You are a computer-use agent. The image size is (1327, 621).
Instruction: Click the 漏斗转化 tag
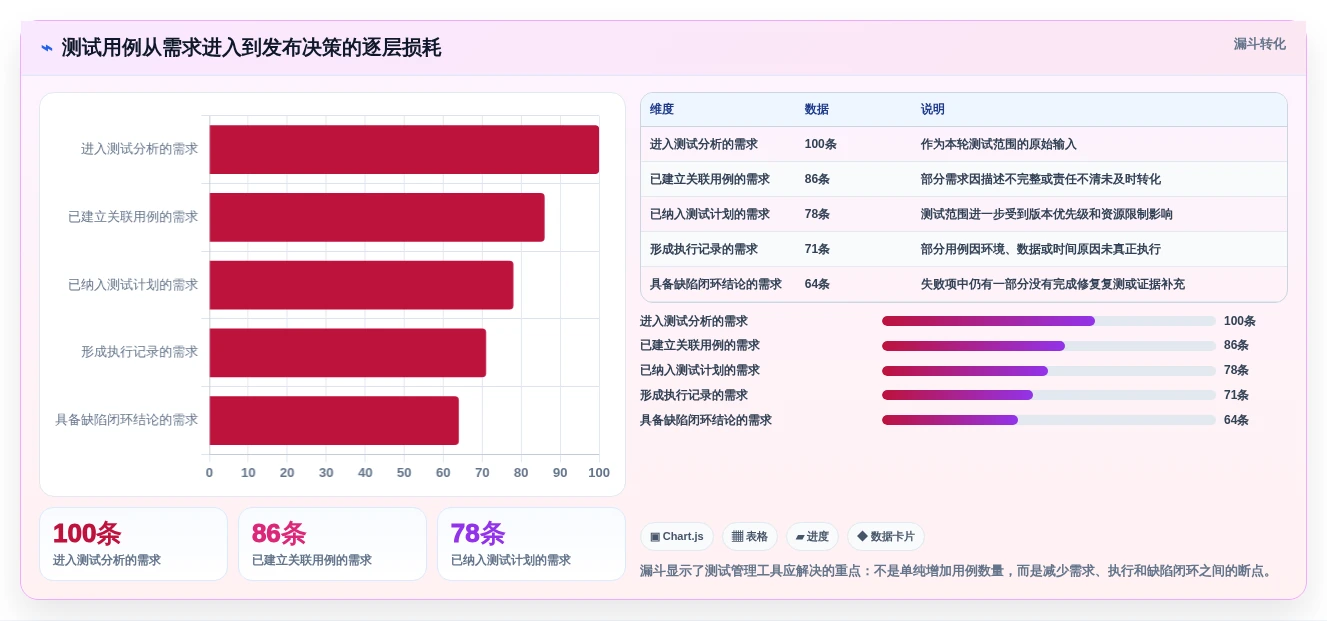click(1259, 44)
